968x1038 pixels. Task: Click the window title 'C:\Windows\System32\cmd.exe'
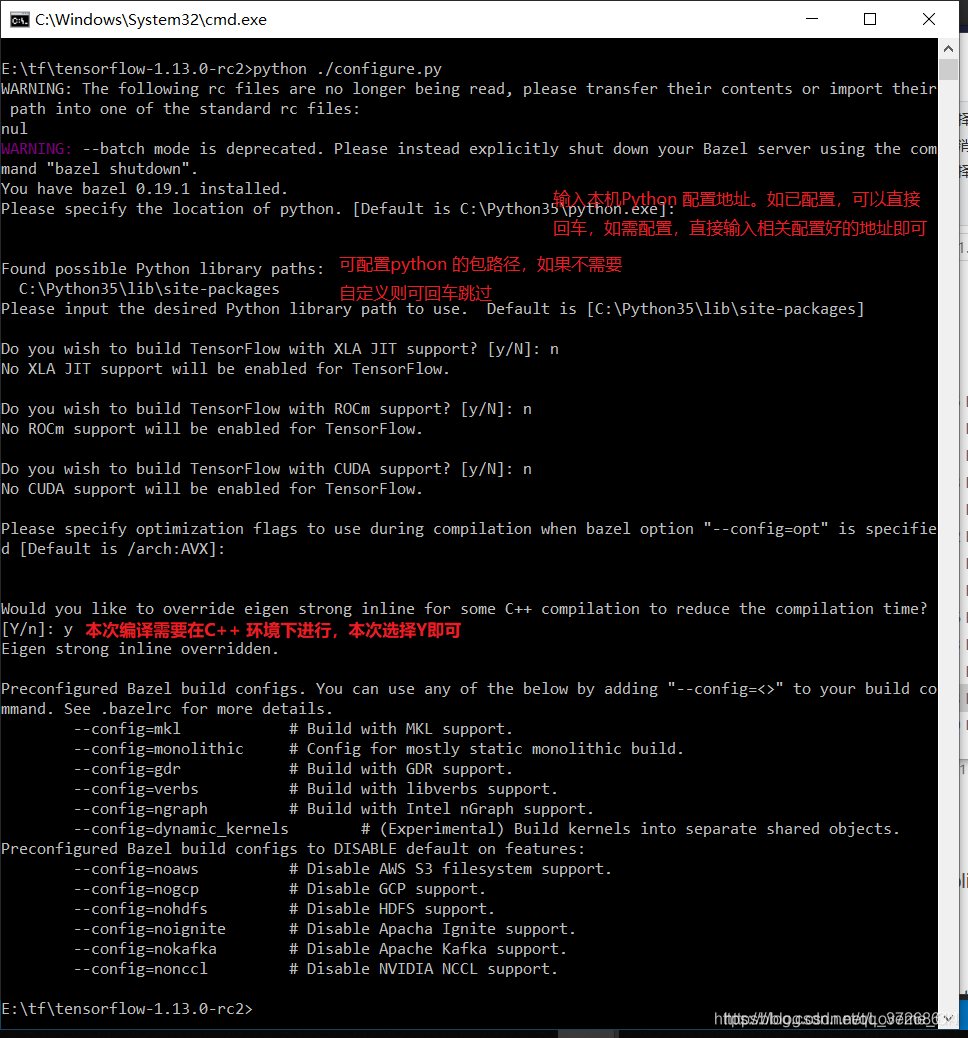pyautogui.click(x=151, y=20)
